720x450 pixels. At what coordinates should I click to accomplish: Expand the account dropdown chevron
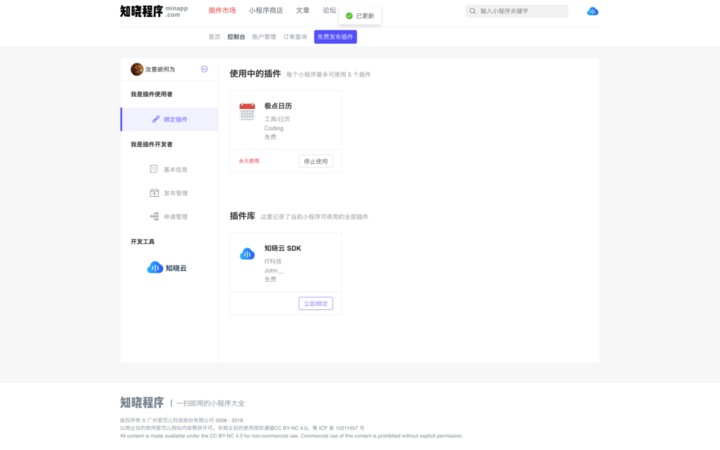tap(204, 69)
